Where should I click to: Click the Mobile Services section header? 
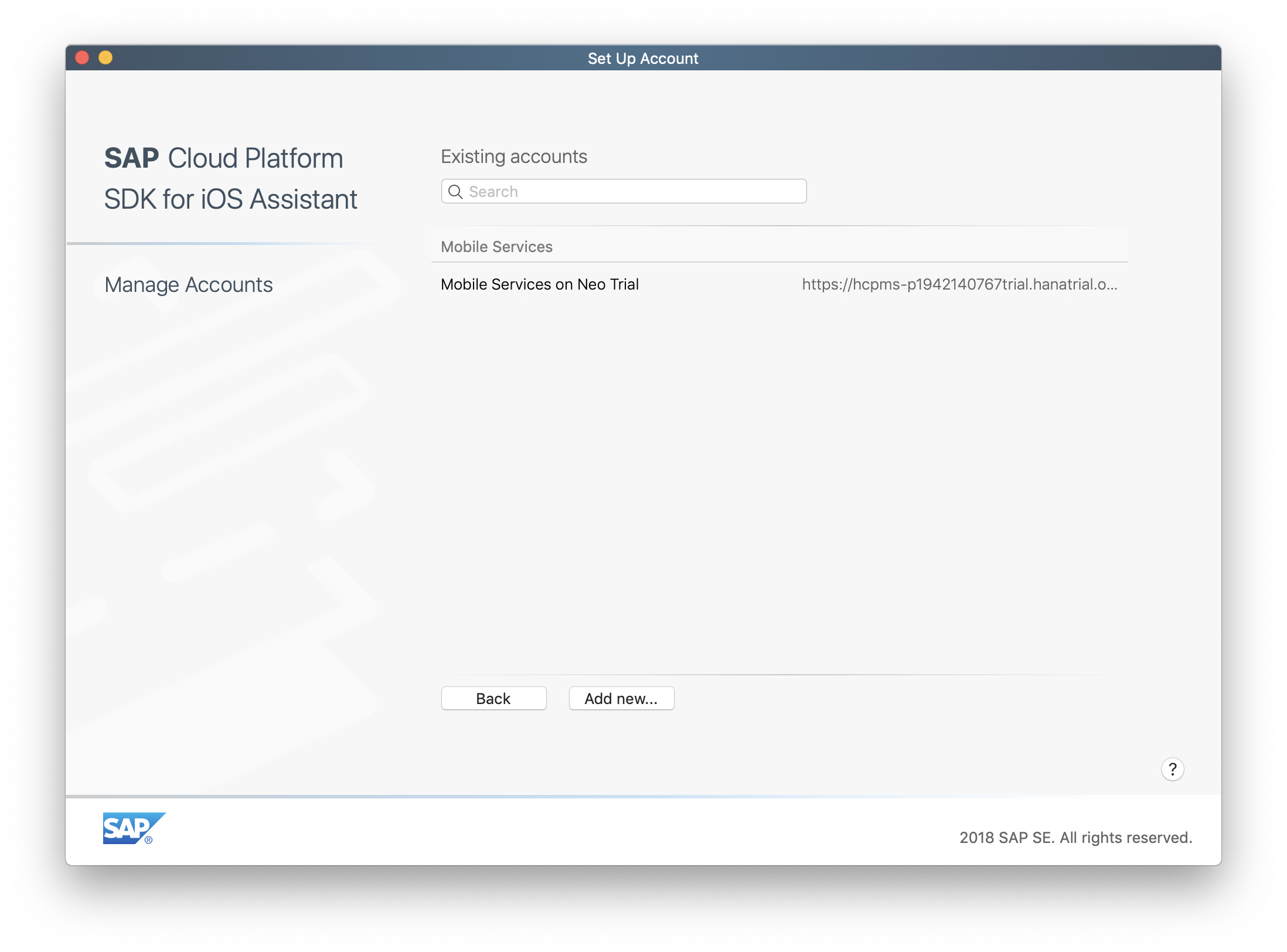pyautogui.click(x=496, y=247)
